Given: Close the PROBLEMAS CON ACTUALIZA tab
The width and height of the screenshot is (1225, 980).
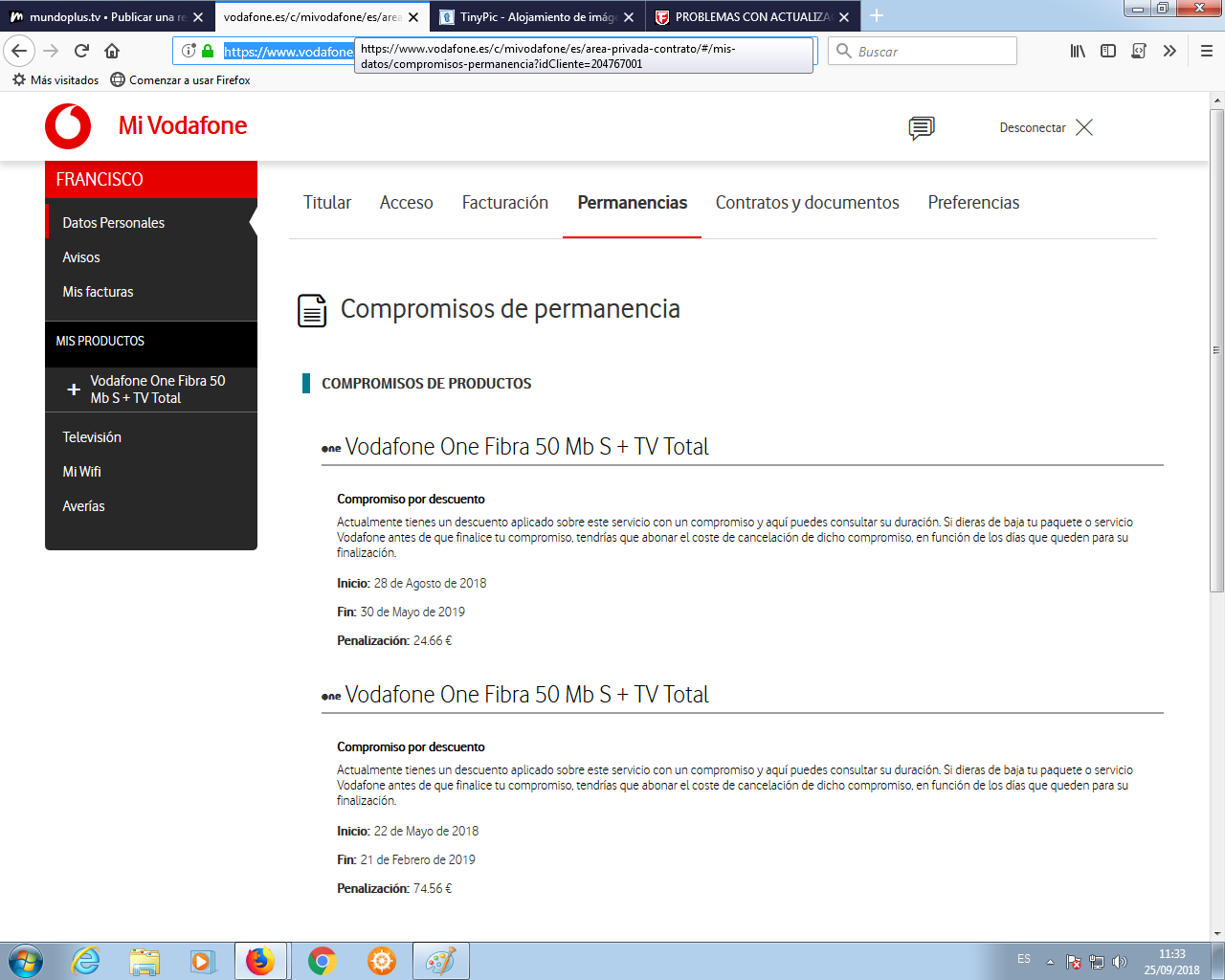Looking at the screenshot, I should (x=844, y=17).
